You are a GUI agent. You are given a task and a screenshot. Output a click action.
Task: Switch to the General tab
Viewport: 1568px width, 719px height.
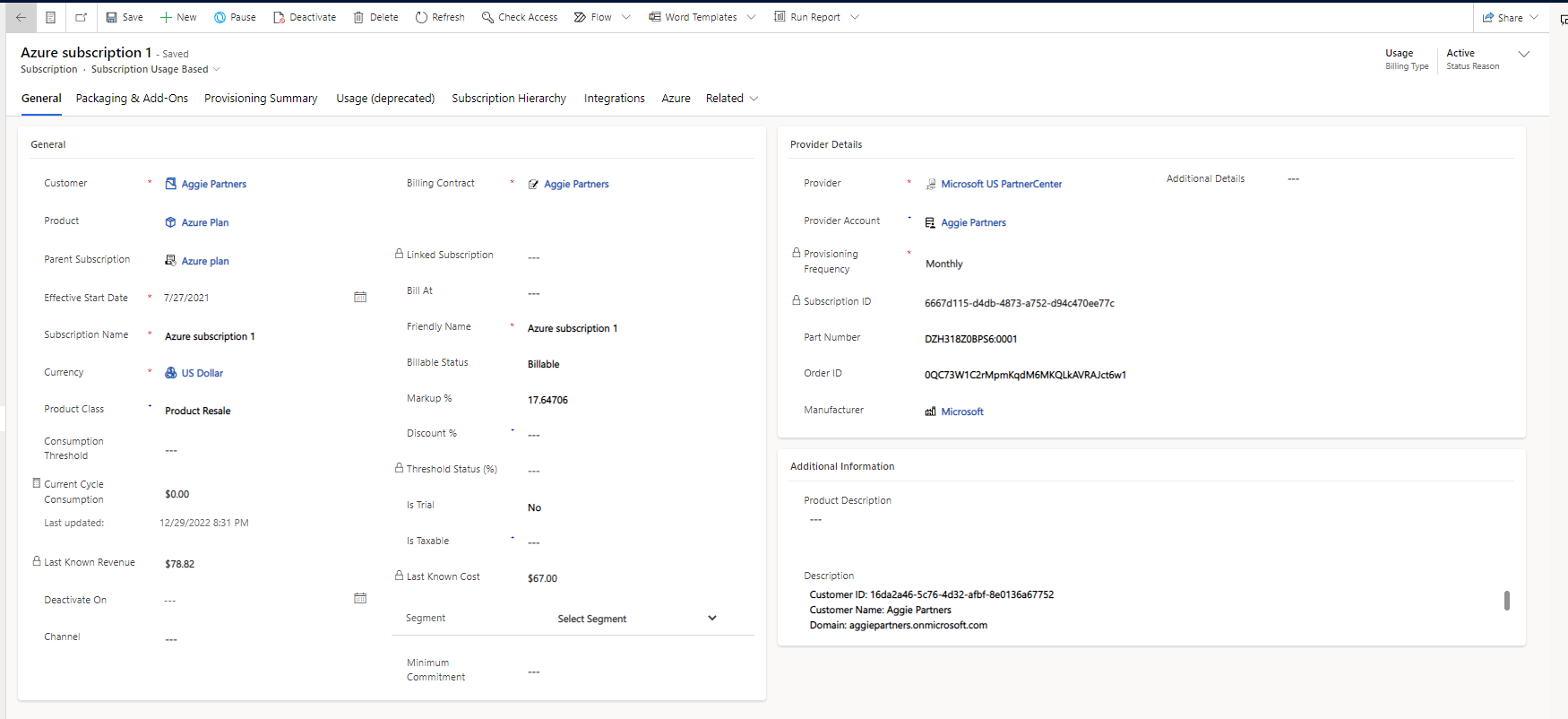pos(41,99)
